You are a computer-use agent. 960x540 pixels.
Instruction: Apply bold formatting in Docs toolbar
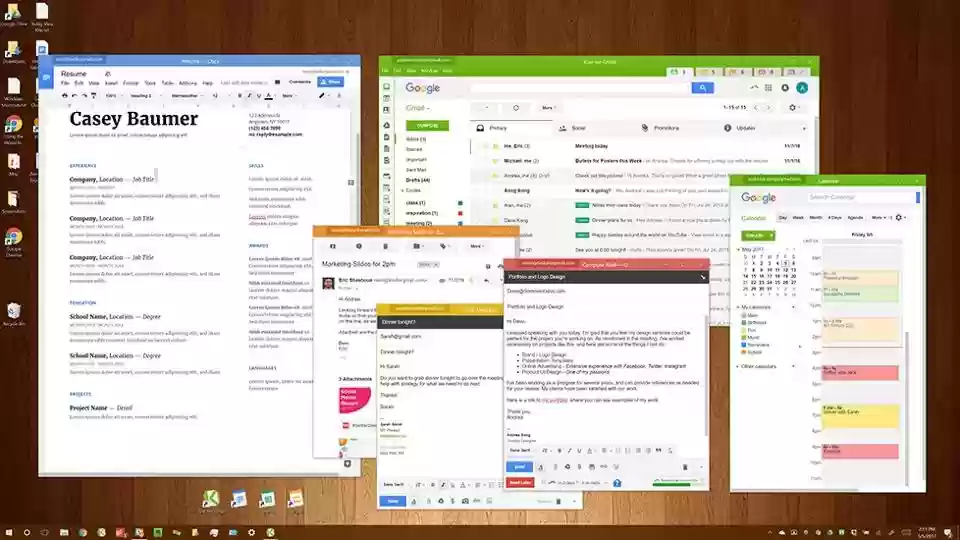(239, 96)
